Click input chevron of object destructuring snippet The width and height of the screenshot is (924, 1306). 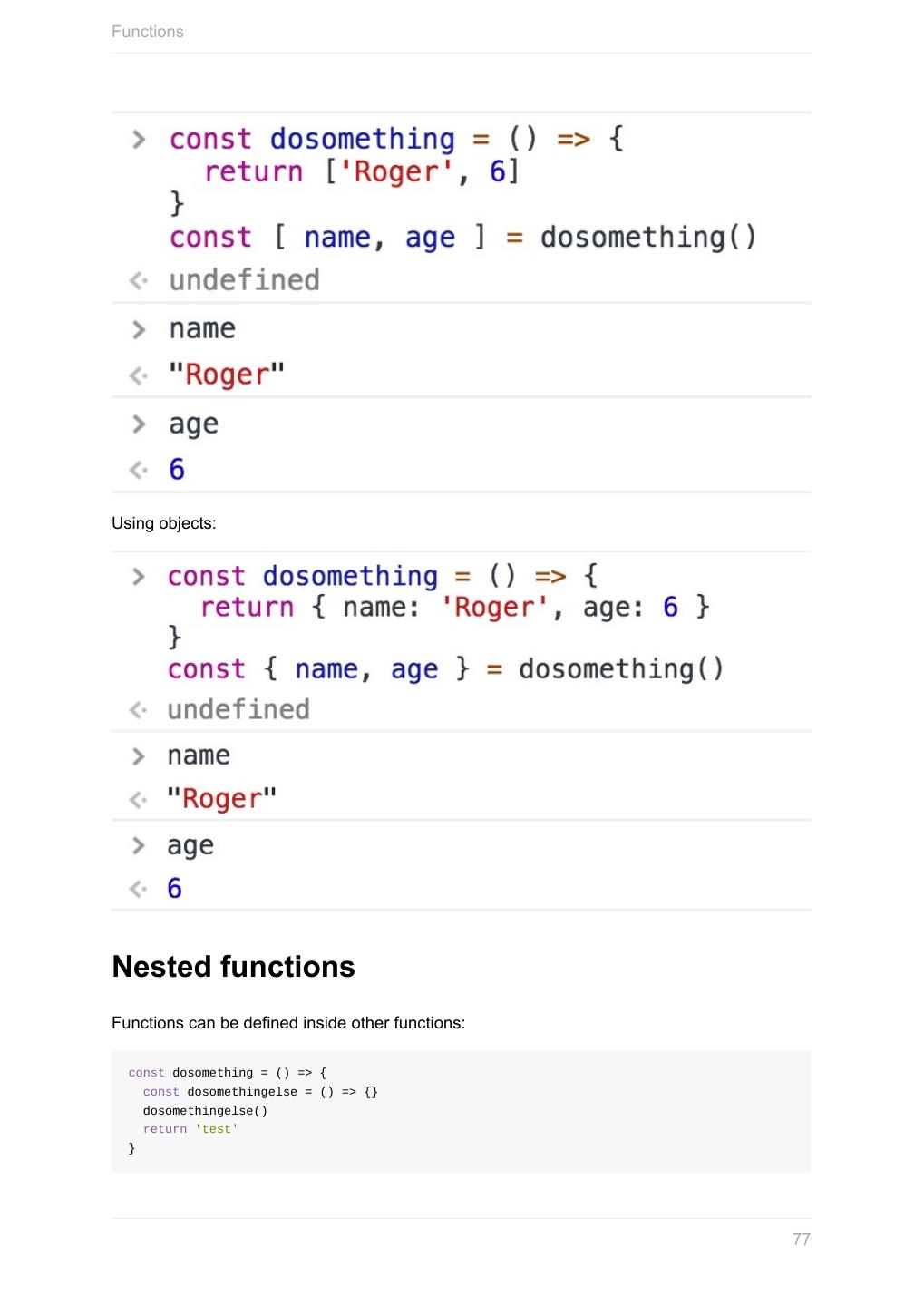[139, 577]
